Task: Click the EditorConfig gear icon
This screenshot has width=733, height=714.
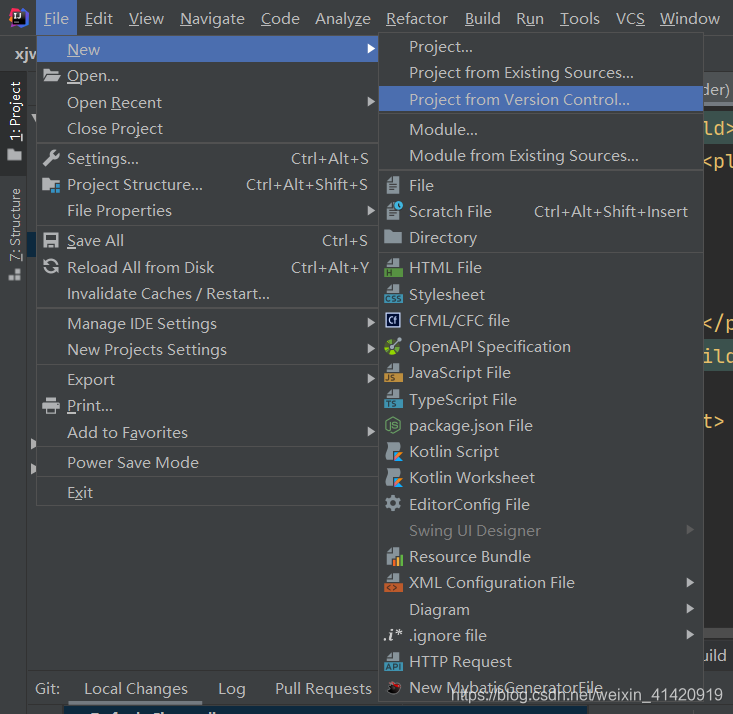Action: [393, 504]
